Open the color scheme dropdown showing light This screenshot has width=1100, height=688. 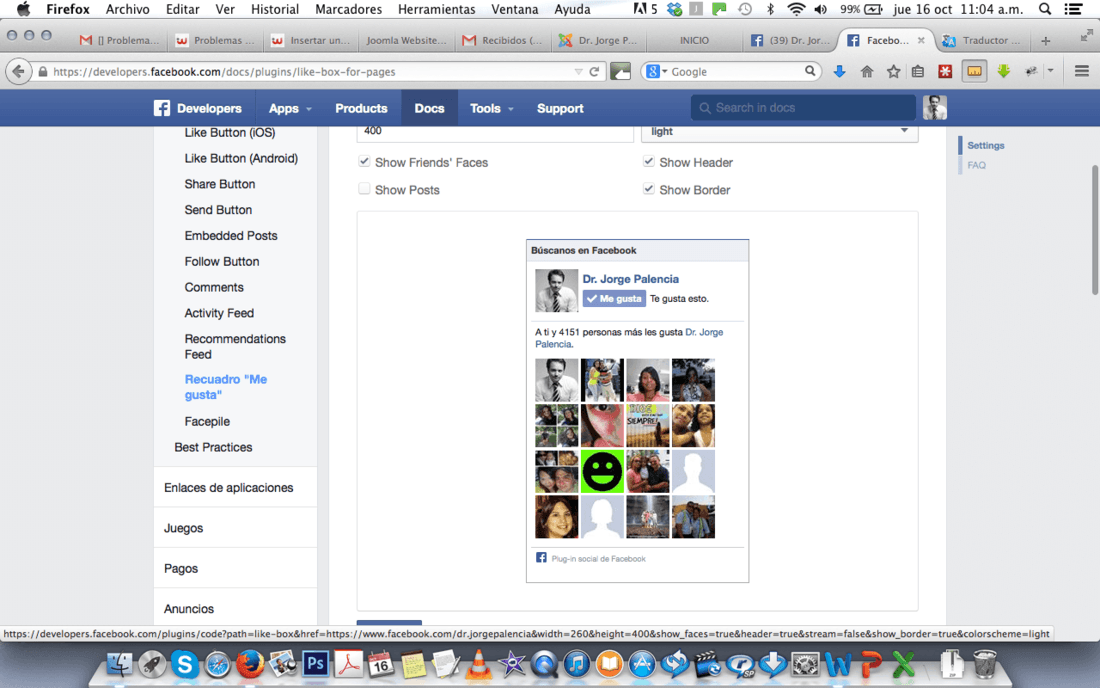tap(779, 132)
